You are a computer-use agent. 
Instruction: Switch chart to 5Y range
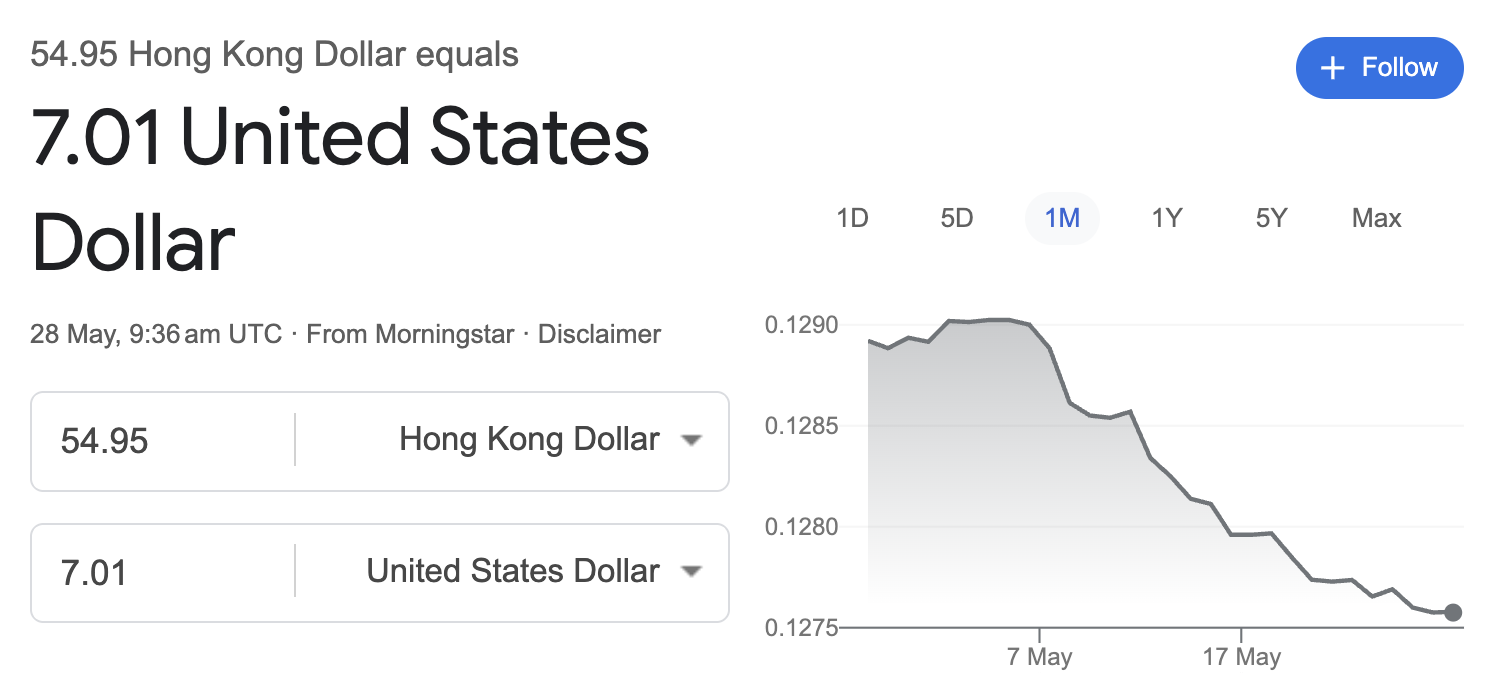coord(1272,218)
